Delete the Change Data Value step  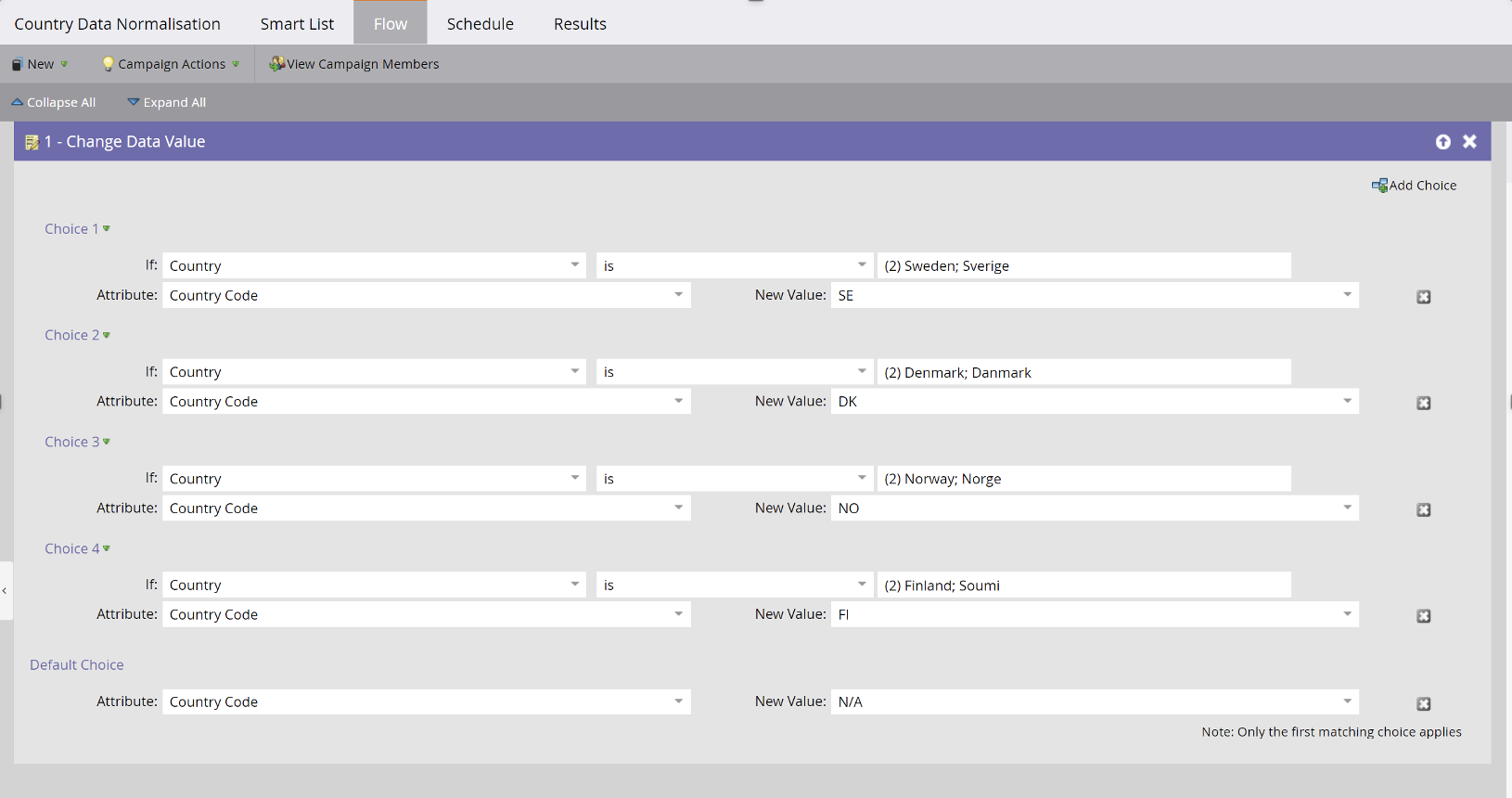coord(1469,141)
